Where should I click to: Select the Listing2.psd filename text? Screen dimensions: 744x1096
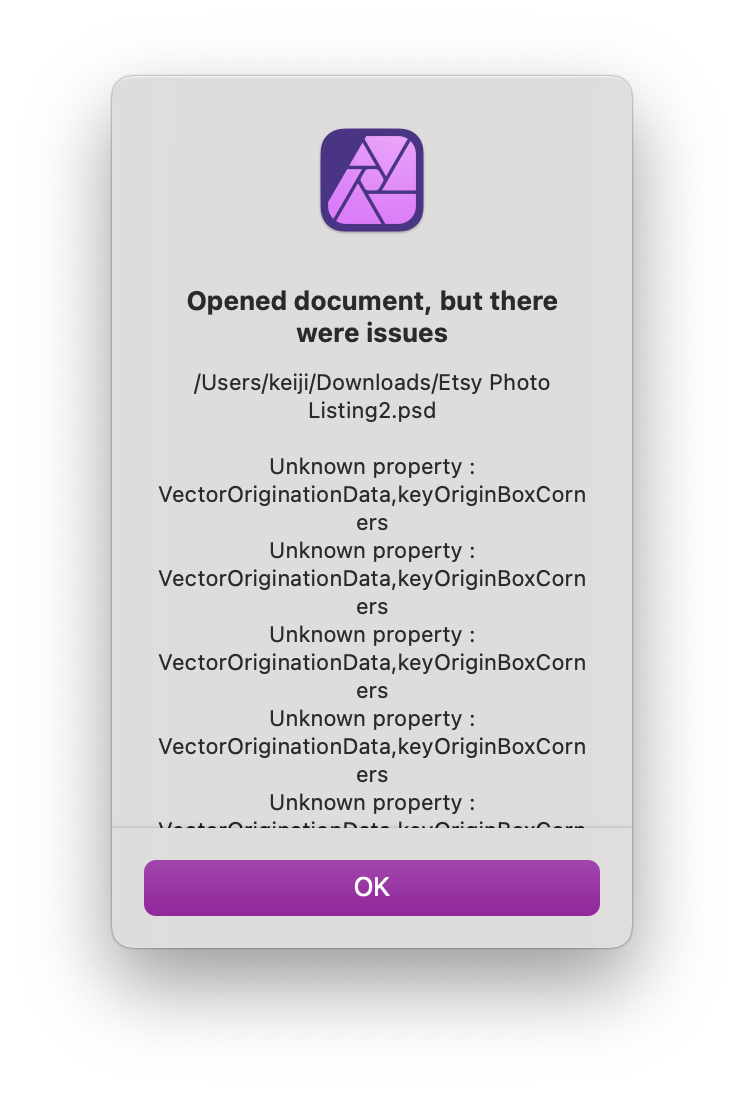(372, 410)
